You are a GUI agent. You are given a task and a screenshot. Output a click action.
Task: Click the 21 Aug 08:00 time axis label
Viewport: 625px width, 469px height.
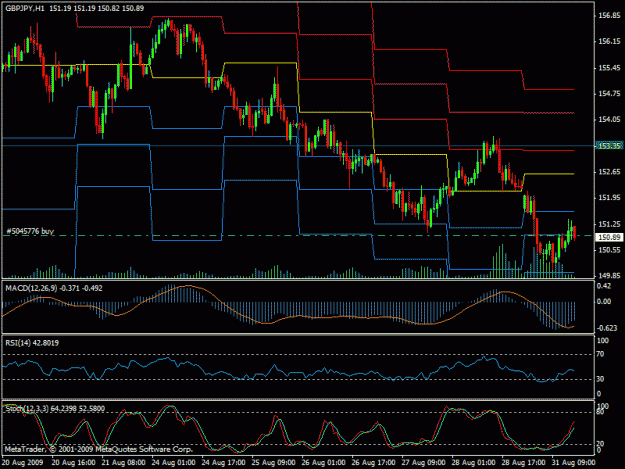coord(123,463)
